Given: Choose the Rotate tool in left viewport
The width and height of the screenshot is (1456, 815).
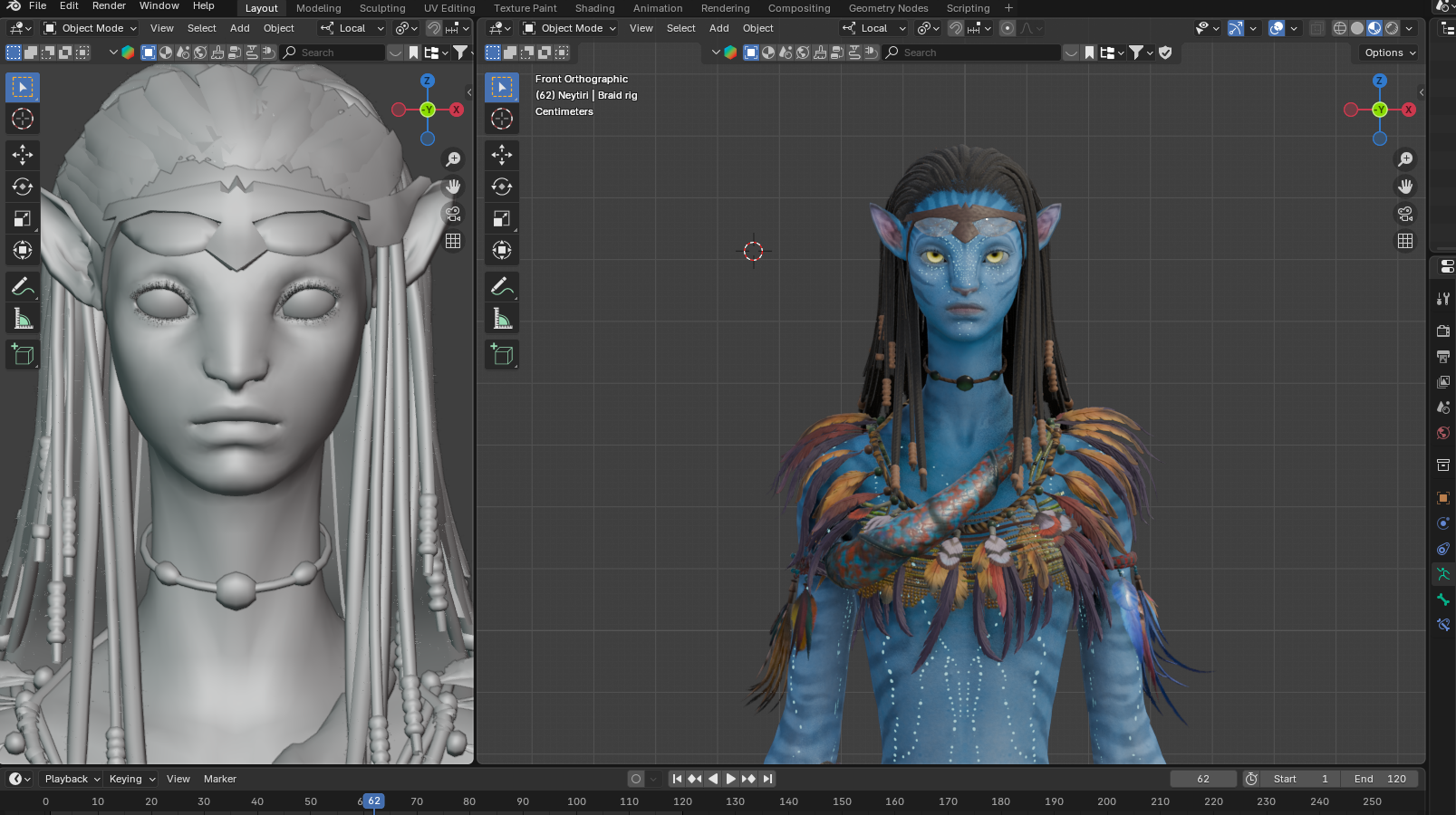Looking at the screenshot, I should point(23,187).
